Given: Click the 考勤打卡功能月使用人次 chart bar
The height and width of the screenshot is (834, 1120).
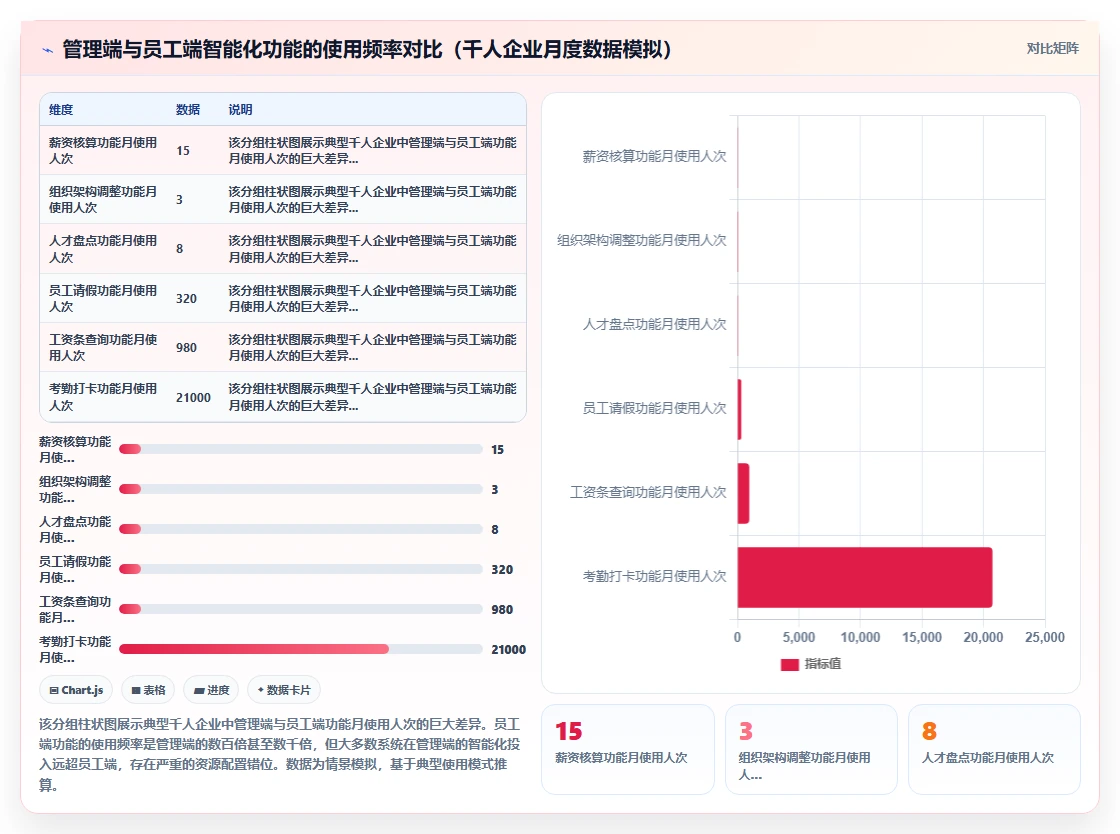Looking at the screenshot, I should click(865, 577).
